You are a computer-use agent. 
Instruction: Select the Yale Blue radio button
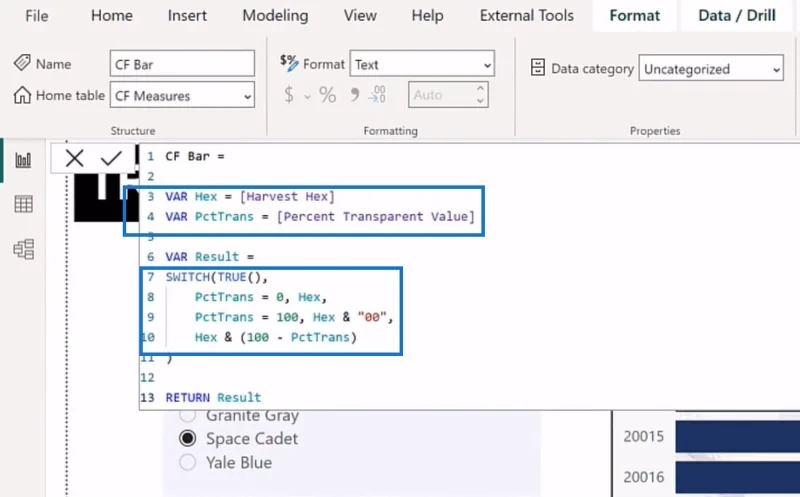click(188, 462)
